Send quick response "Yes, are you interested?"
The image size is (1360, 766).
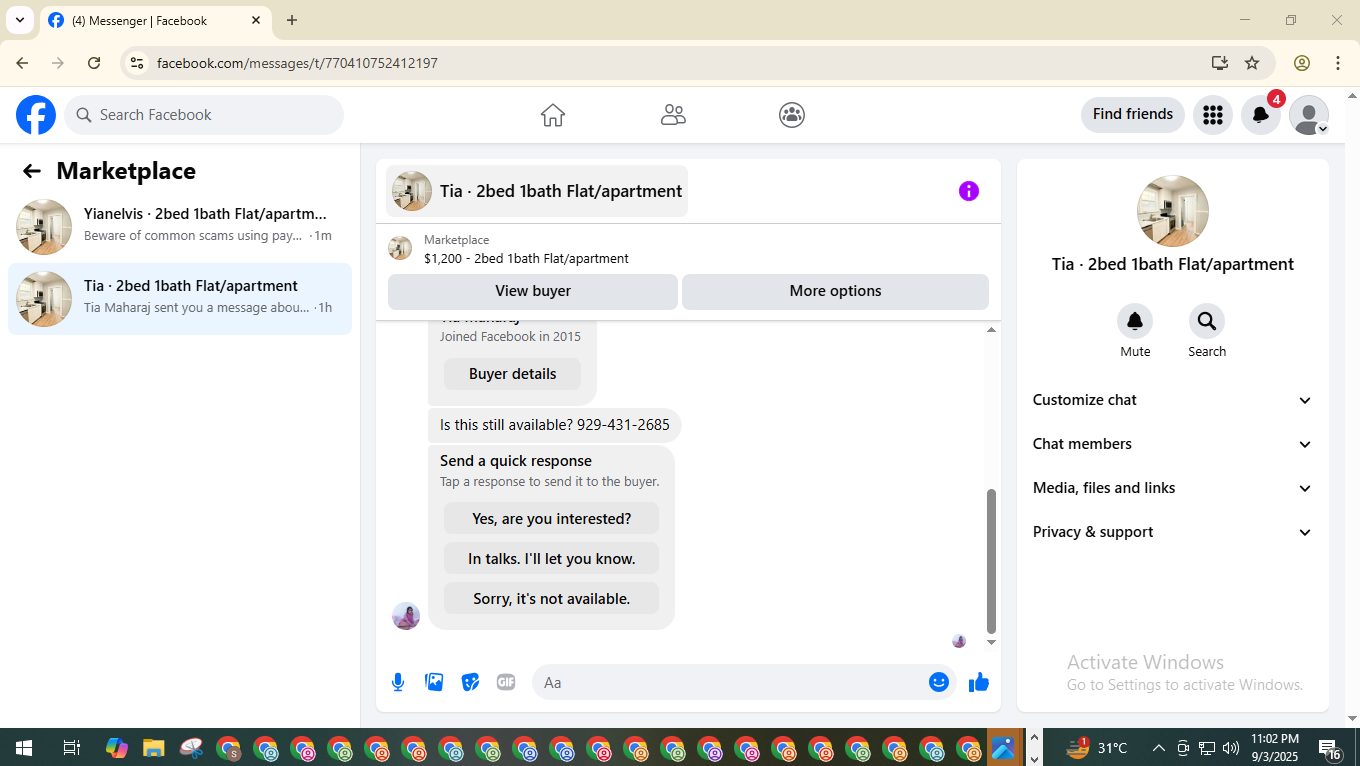click(551, 519)
